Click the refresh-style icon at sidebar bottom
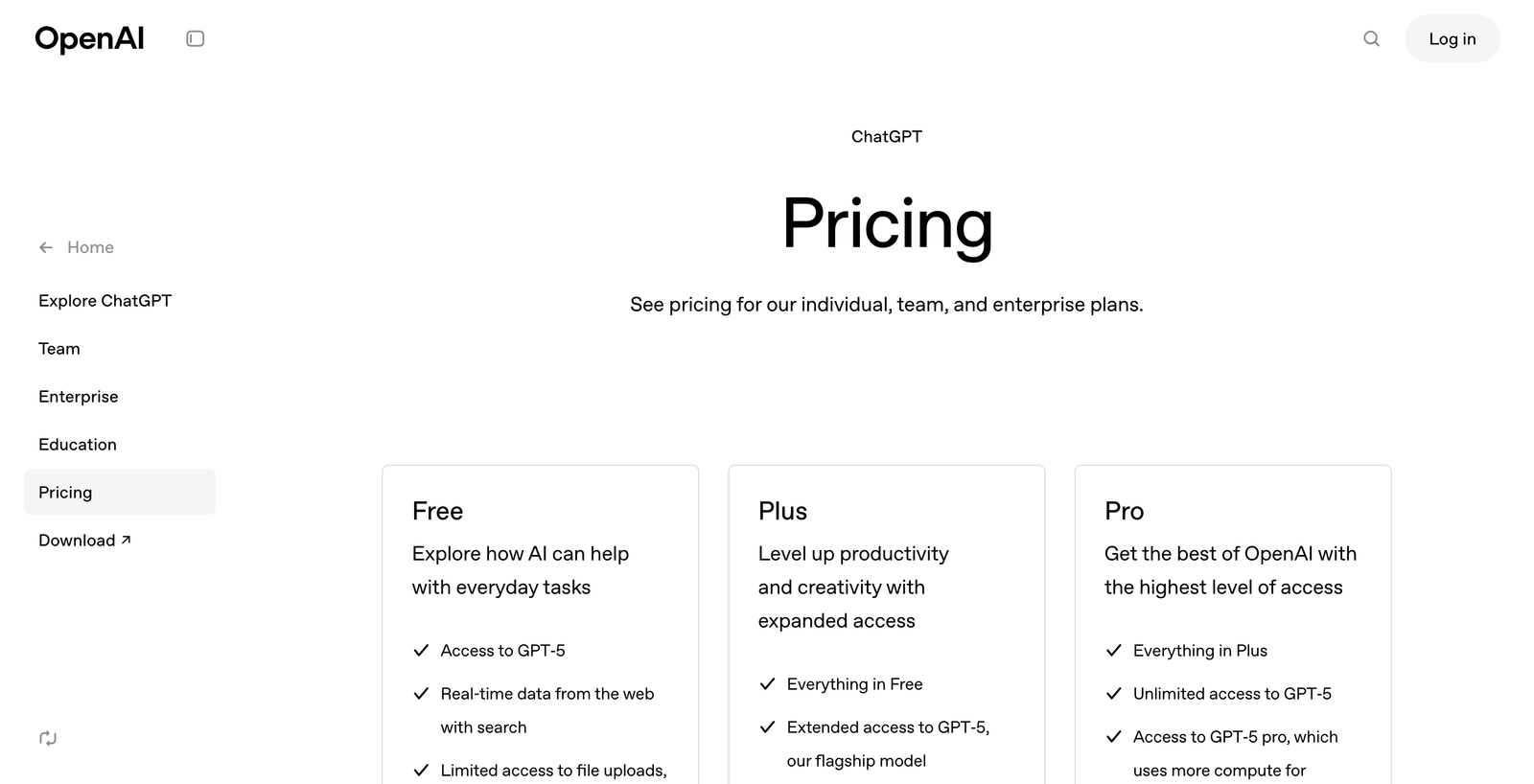 48,738
